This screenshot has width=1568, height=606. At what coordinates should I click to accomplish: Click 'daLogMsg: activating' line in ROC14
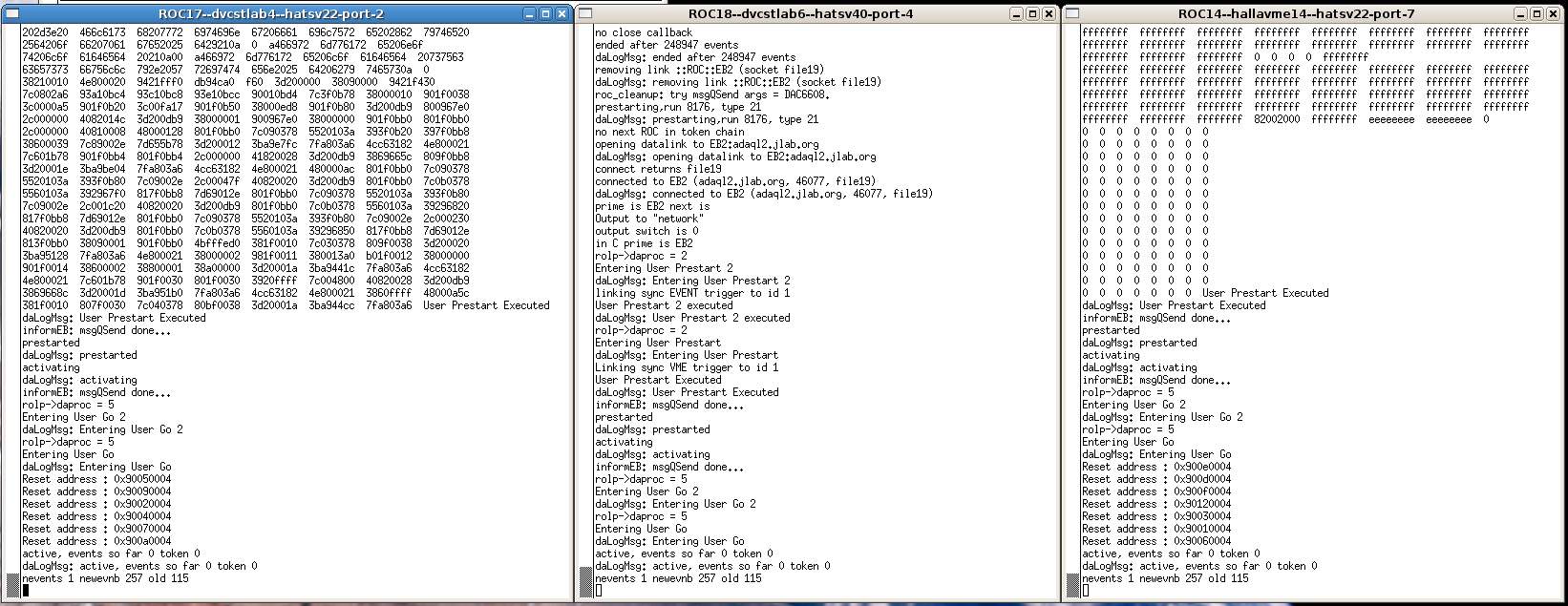point(1139,367)
